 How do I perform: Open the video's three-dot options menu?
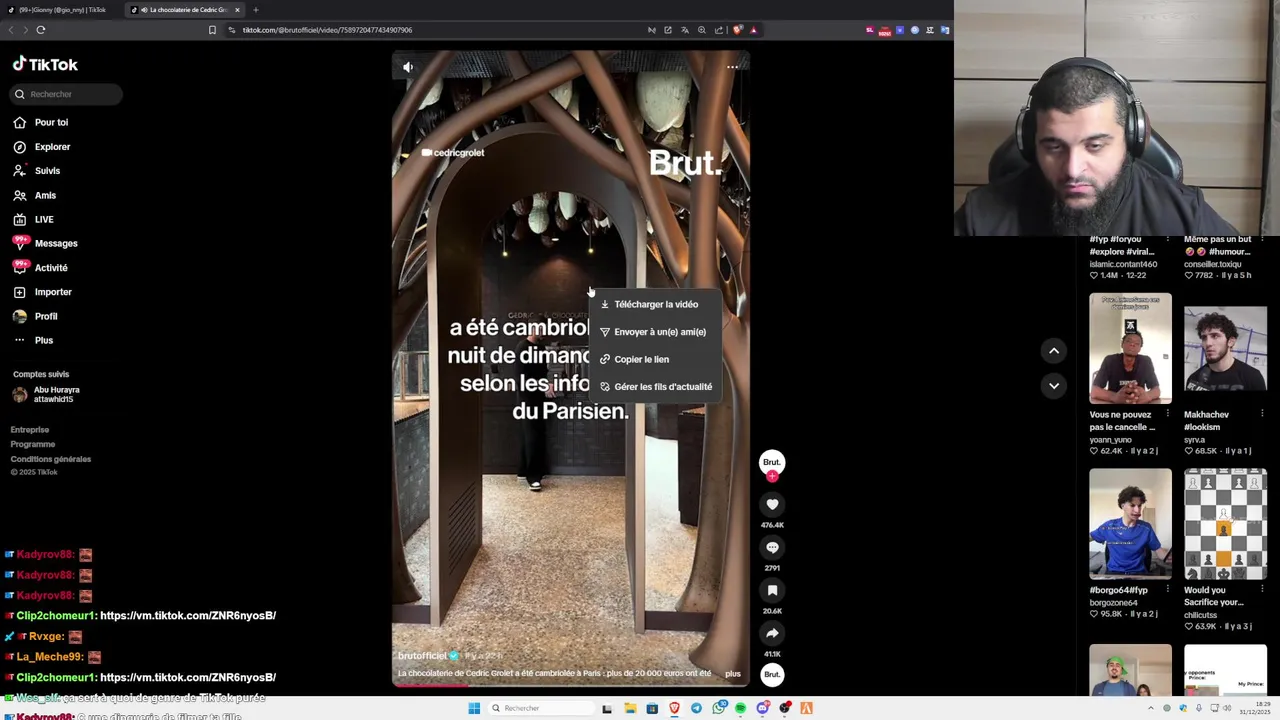pyautogui.click(x=732, y=67)
